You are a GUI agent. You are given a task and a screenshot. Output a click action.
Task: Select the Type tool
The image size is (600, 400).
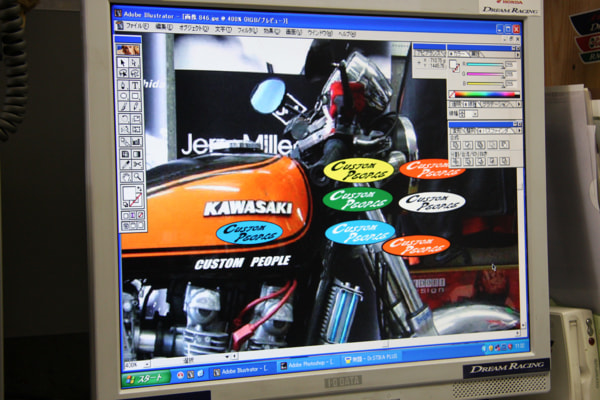click(135, 85)
